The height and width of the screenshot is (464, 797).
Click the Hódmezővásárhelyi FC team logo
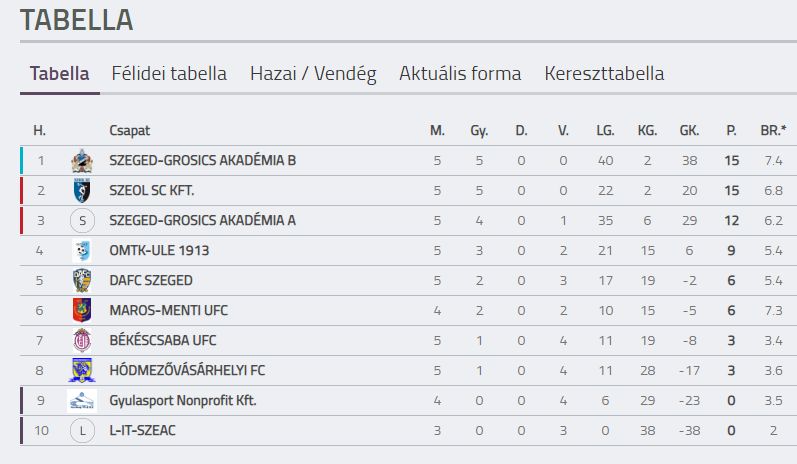point(81,371)
